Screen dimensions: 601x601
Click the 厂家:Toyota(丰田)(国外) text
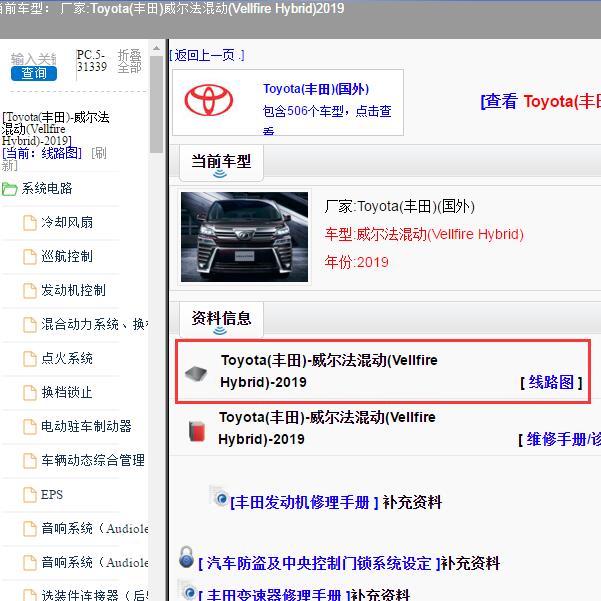pyautogui.click(x=399, y=207)
